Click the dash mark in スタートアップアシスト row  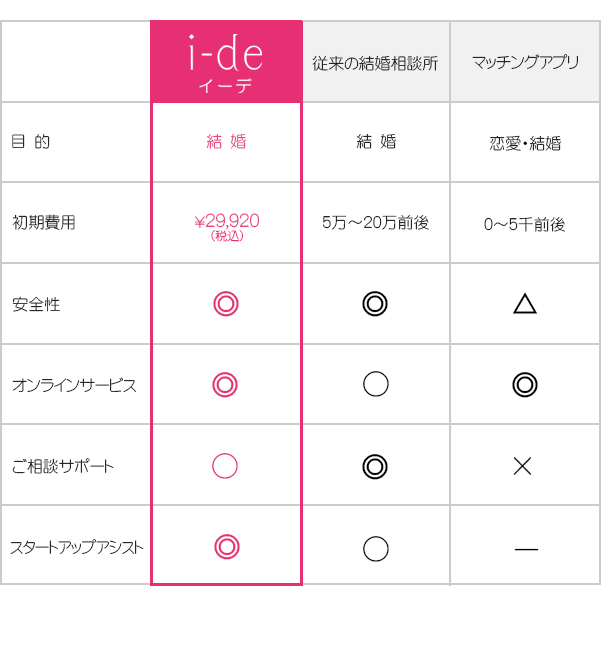point(526,549)
